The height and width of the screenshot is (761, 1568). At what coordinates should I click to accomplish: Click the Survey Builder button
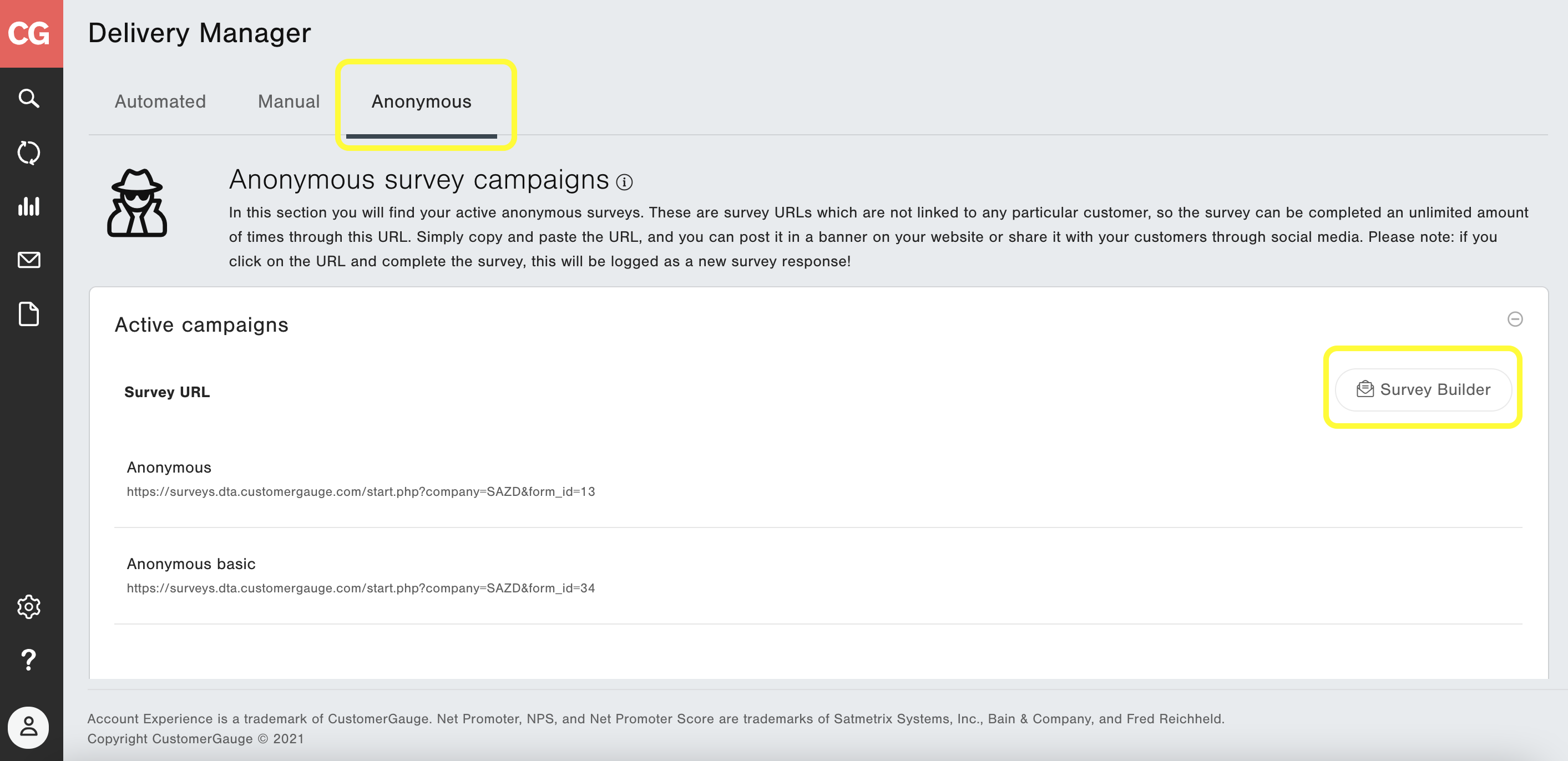[x=1423, y=389]
